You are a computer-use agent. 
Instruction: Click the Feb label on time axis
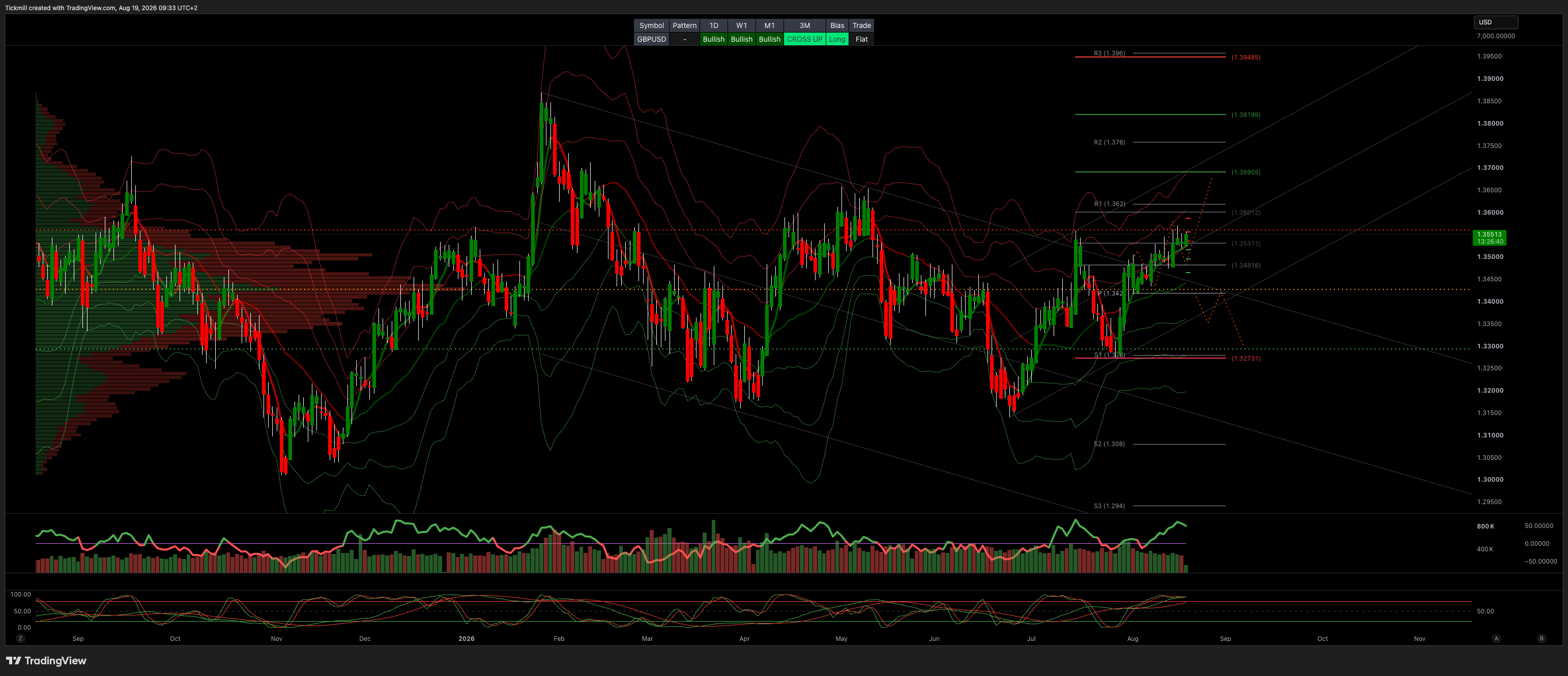[559, 639]
